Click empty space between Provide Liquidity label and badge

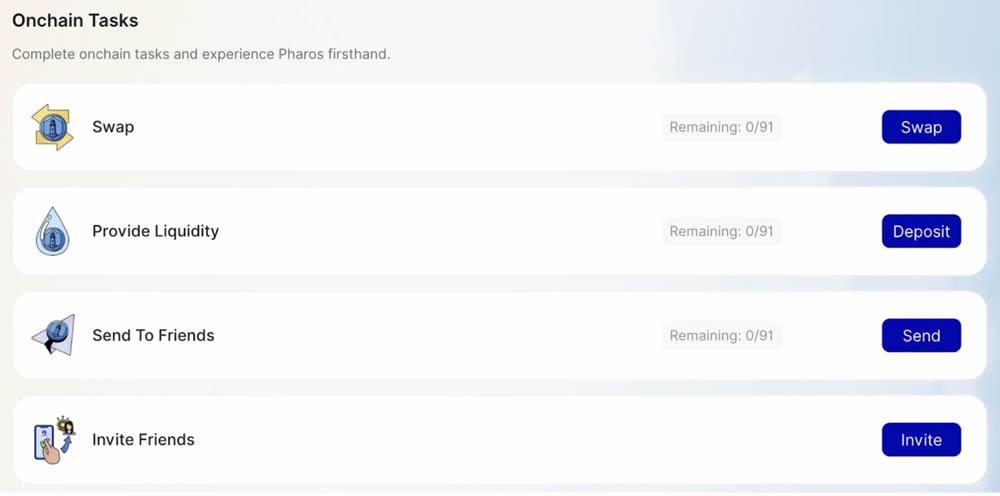point(440,231)
